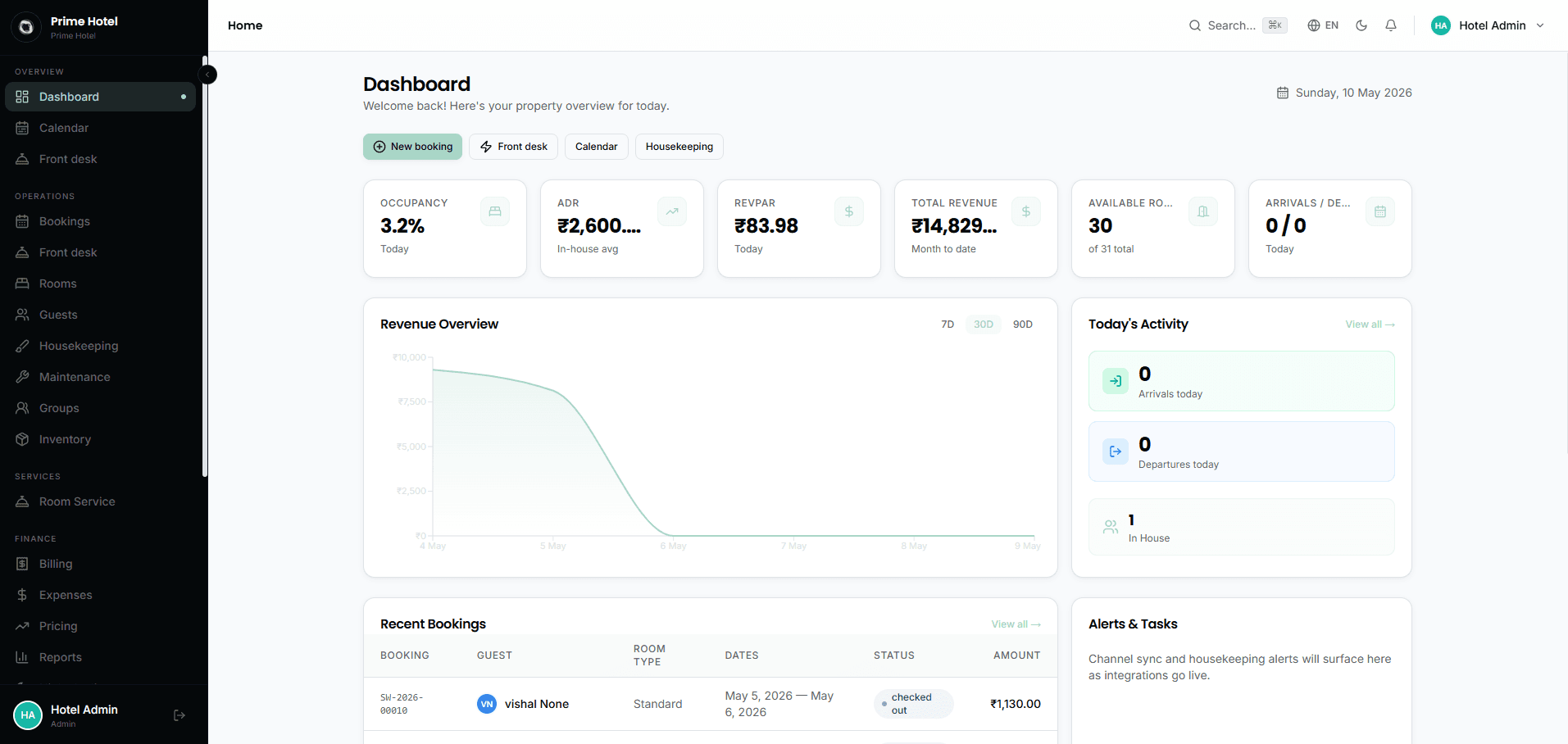This screenshot has height=744, width=1568.
Task: Click the Housekeeping quick action button
Action: (x=679, y=147)
